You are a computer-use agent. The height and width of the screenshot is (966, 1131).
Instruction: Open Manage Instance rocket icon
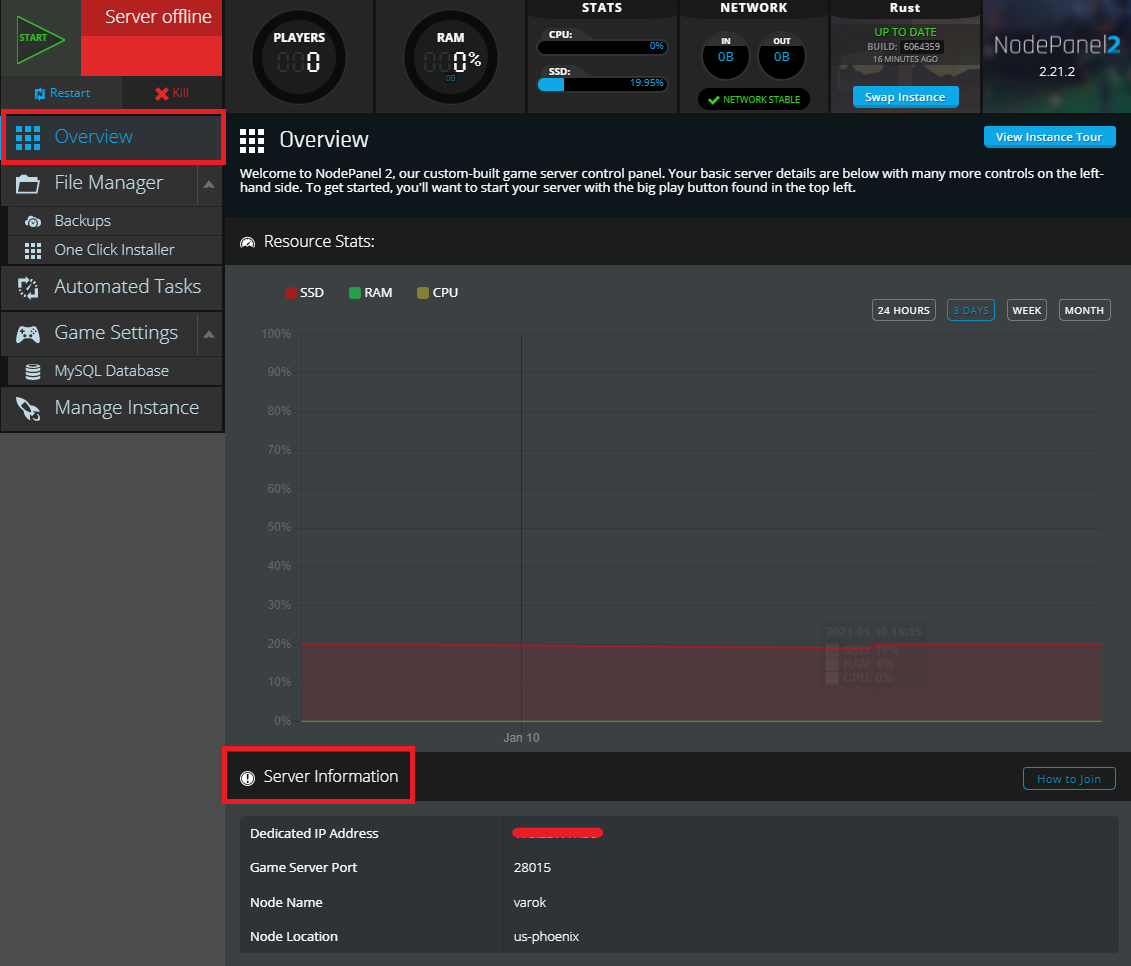click(28, 409)
